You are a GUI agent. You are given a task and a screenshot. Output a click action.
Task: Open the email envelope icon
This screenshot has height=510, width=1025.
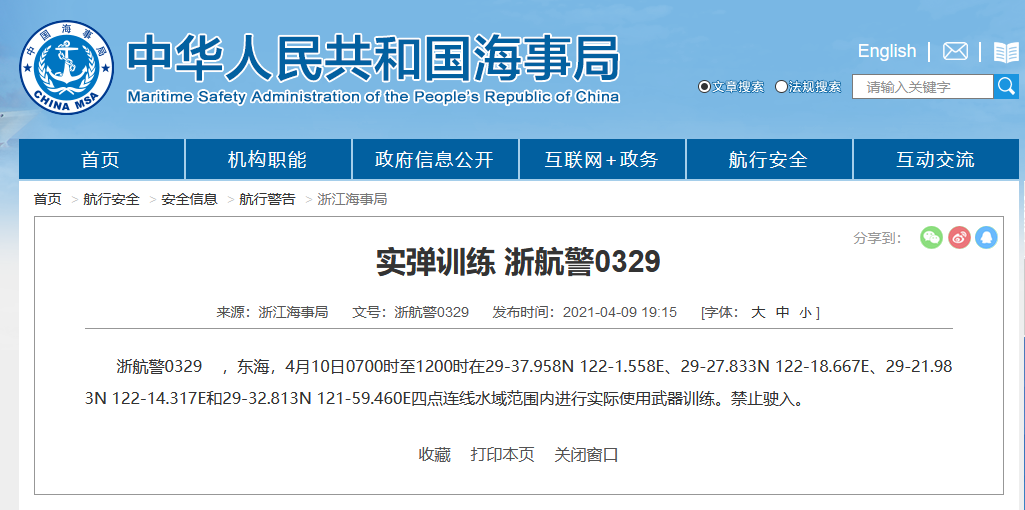coord(955,51)
